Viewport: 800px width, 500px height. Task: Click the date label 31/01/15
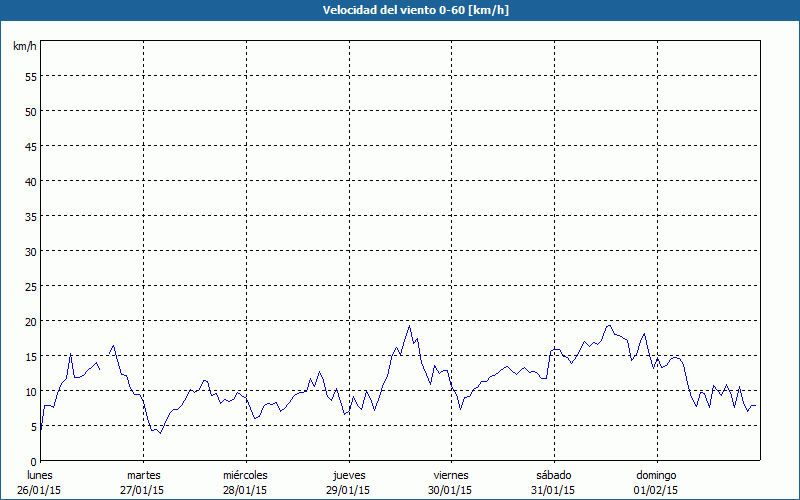[x=553, y=490]
